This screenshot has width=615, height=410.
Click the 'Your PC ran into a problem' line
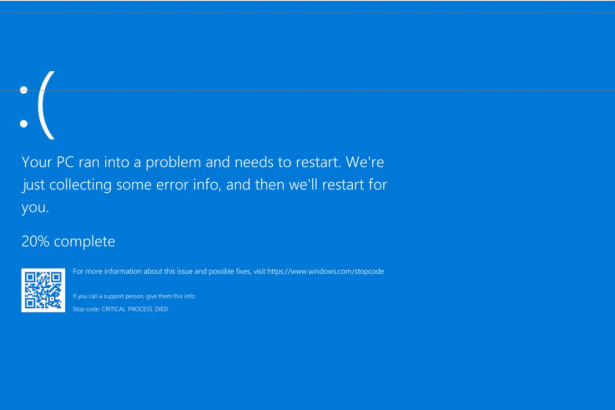(203, 162)
